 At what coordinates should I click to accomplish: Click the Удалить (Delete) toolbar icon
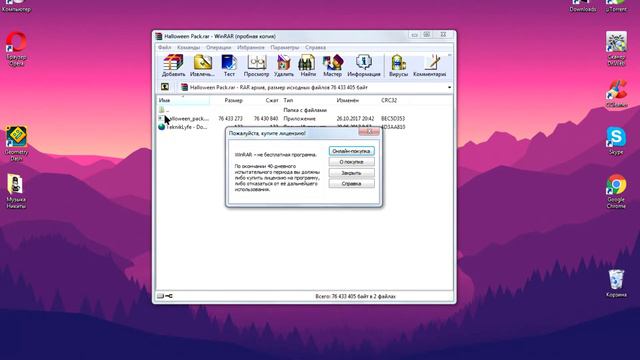tap(283, 65)
